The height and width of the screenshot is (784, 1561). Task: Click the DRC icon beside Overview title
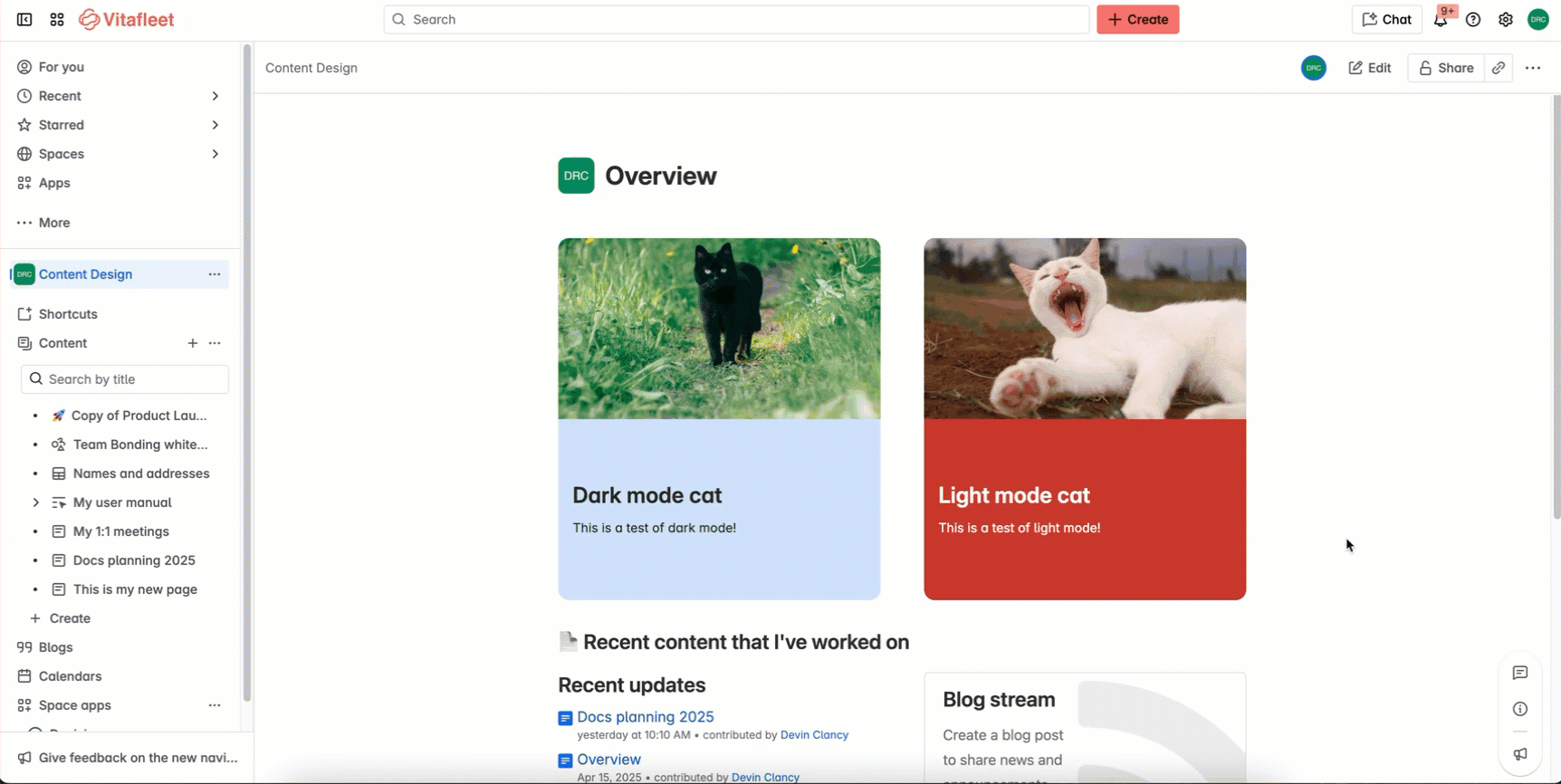coord(576,176)
